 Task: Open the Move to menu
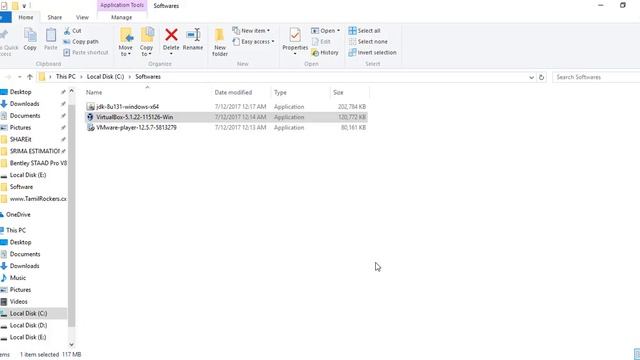click(x=125, y=42)
